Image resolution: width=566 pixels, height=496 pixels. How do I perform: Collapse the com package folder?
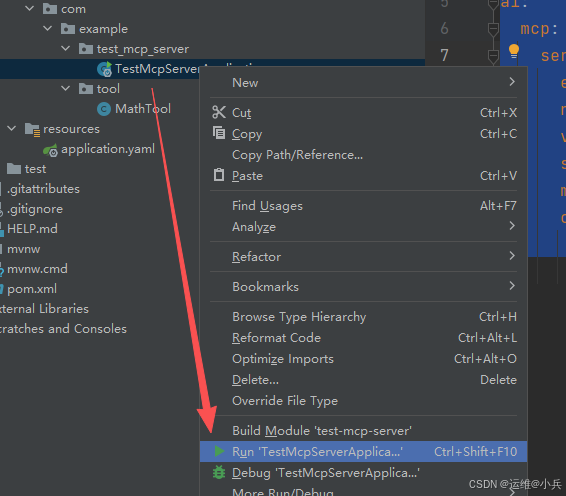point(30,8)
